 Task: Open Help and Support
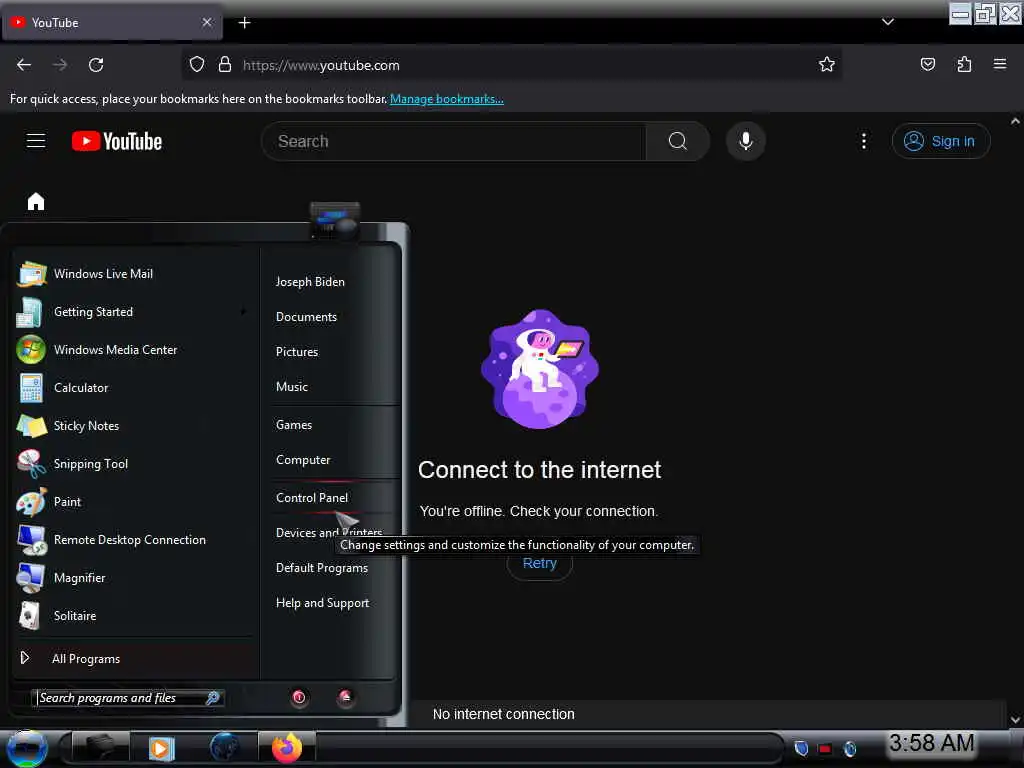322,603
